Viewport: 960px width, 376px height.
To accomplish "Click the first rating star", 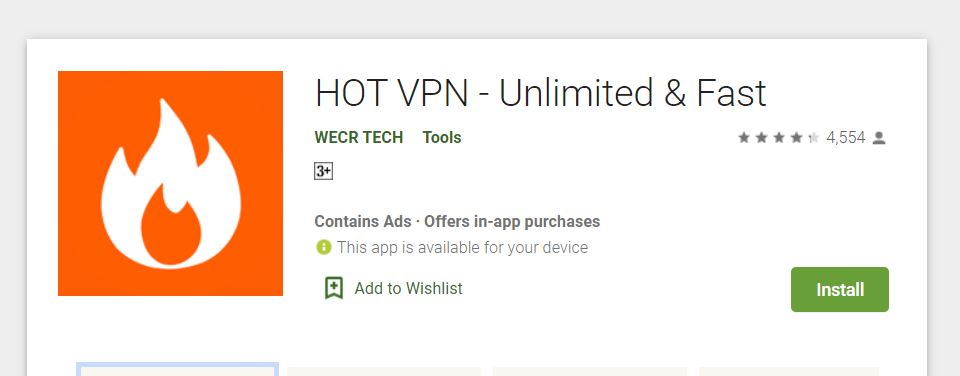I will pos(744,138).
